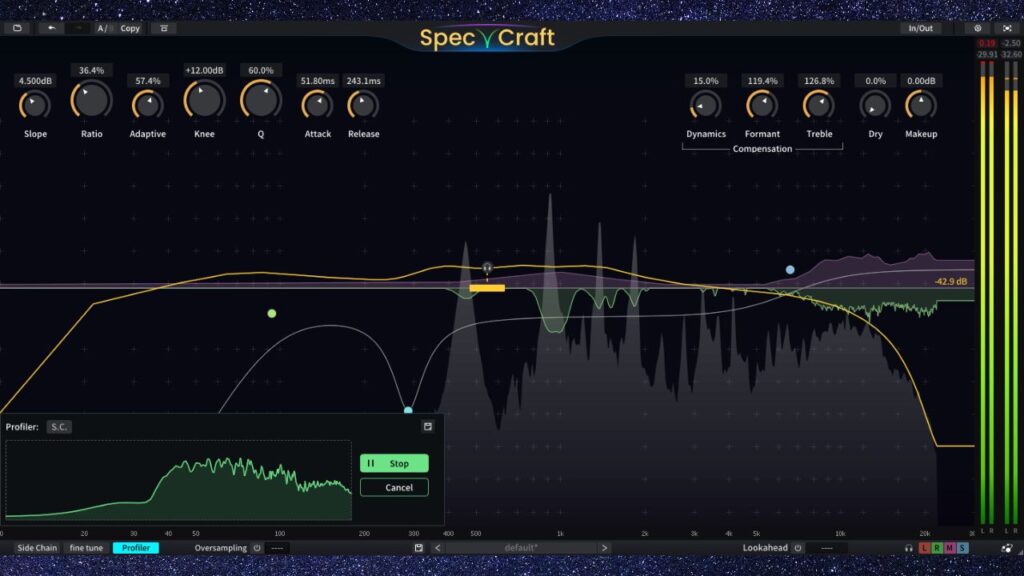Click the green profiler spectrum preview

coord(178,480)
